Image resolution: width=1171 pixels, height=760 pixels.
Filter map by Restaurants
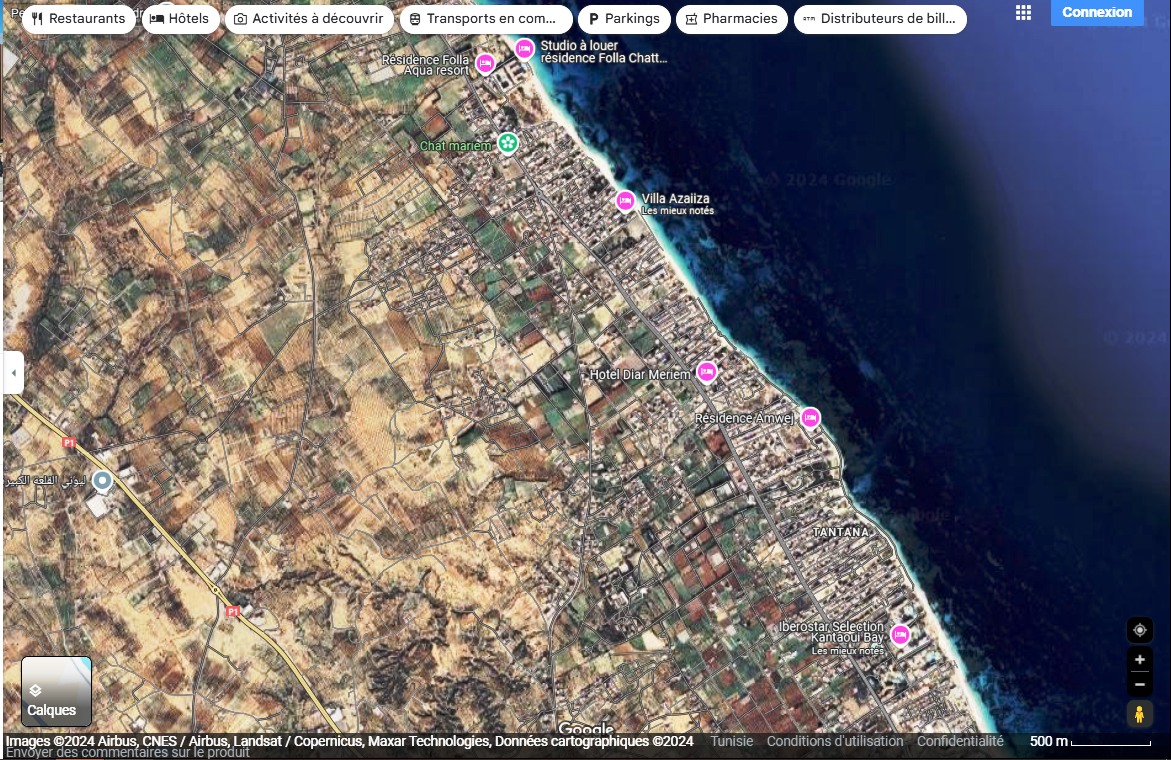78,19
